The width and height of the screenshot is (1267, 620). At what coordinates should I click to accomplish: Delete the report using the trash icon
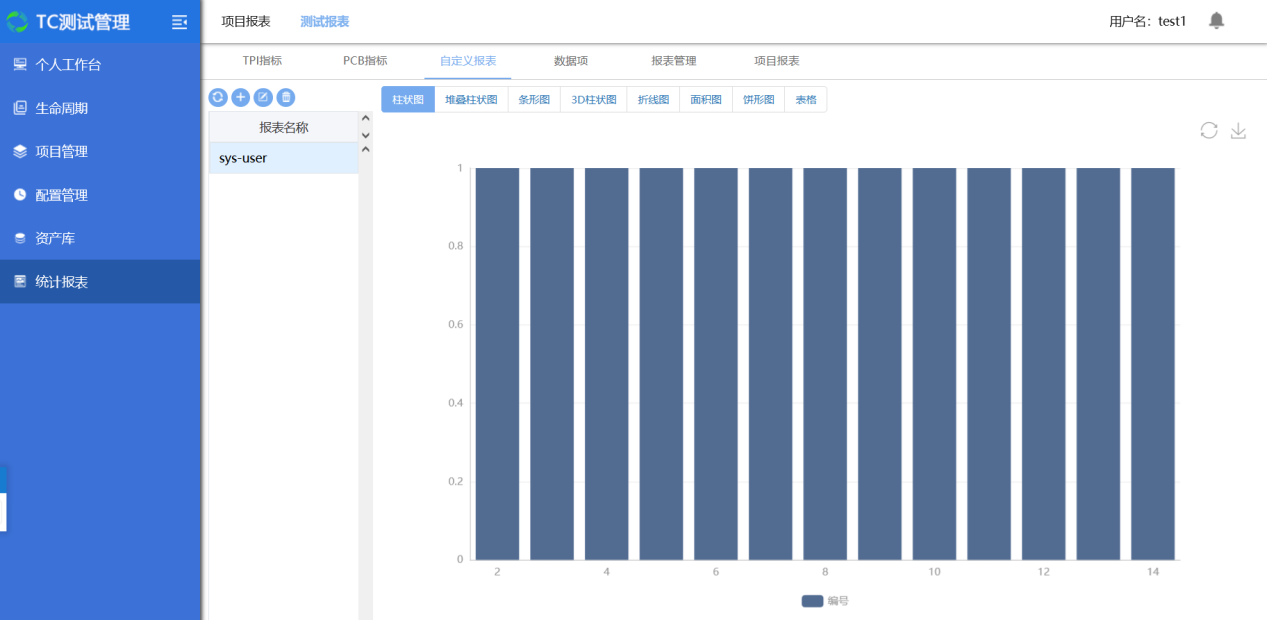click(x=286, y=97)
